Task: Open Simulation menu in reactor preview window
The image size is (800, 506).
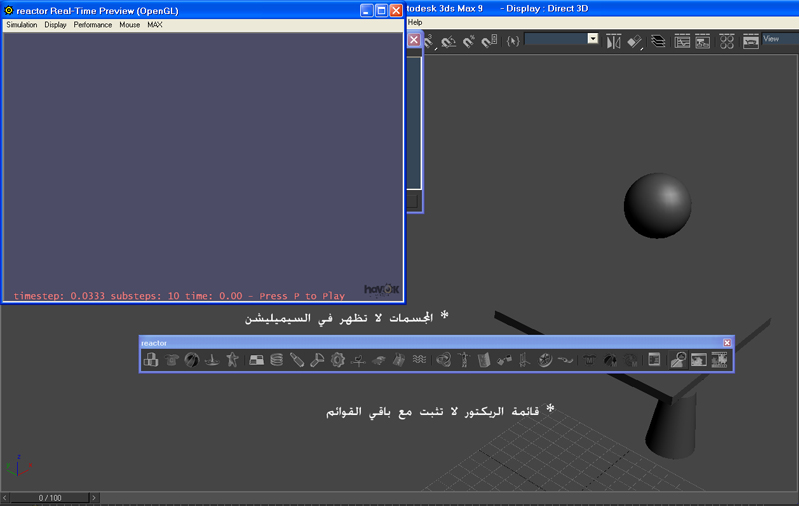Action: pyautogui.click(x=21, y=24)
